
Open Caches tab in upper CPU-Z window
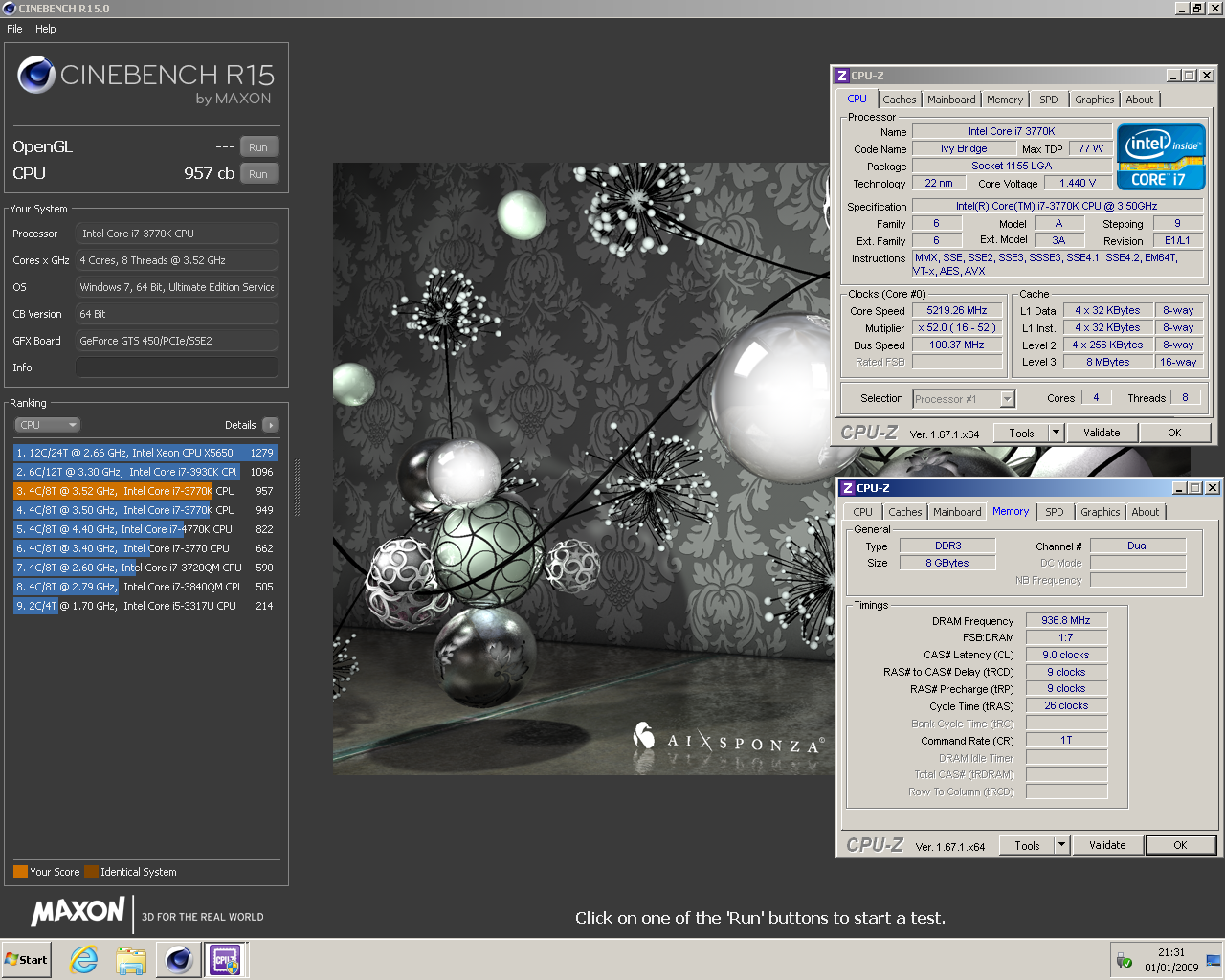coord(900,100)
